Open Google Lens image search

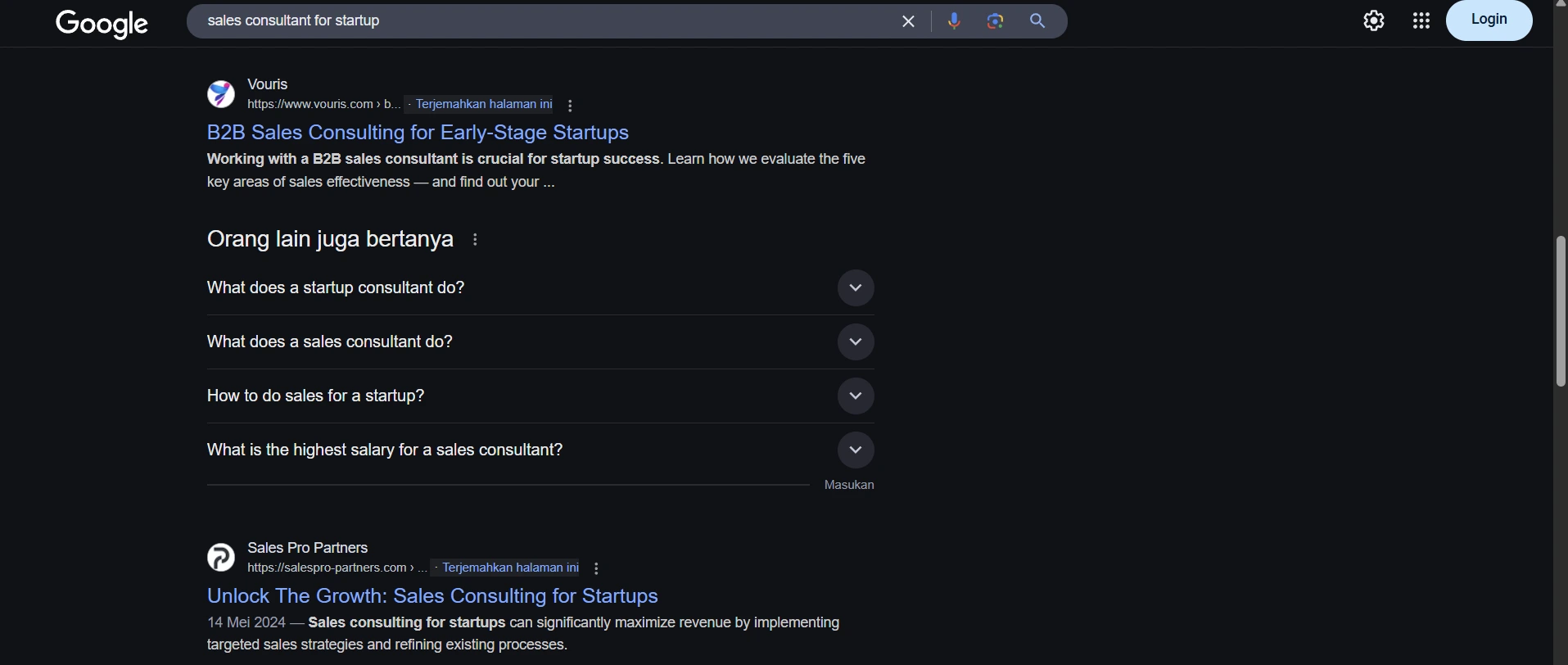(x=996, y=21)
